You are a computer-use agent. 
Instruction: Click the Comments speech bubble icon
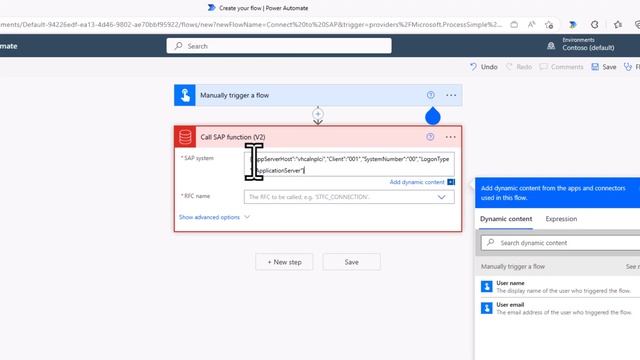coord(543,67)
